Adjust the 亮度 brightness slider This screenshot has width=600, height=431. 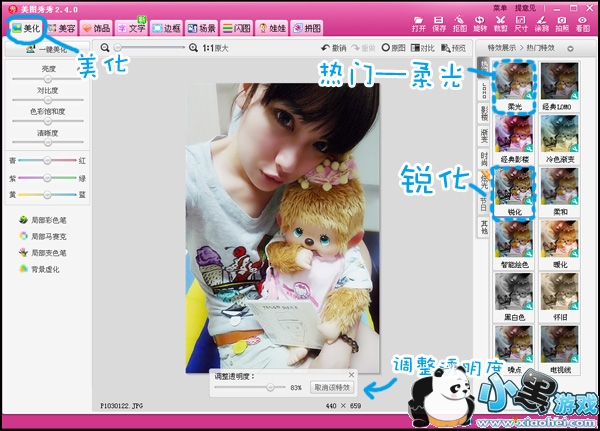(x=48, y=79)
